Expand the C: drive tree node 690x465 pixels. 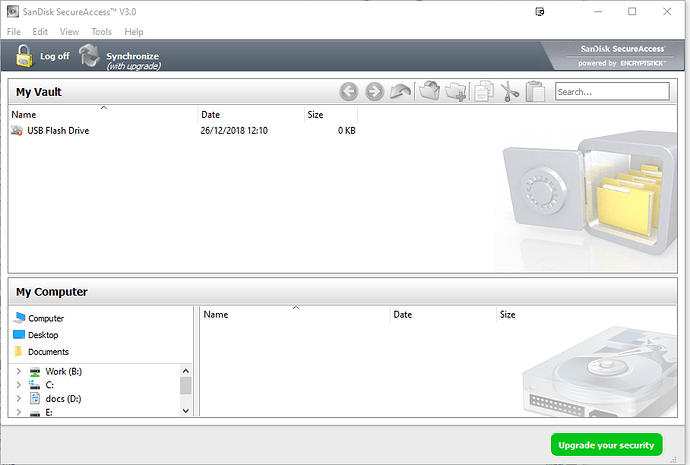pyautogui.click(x=18, y=385)
